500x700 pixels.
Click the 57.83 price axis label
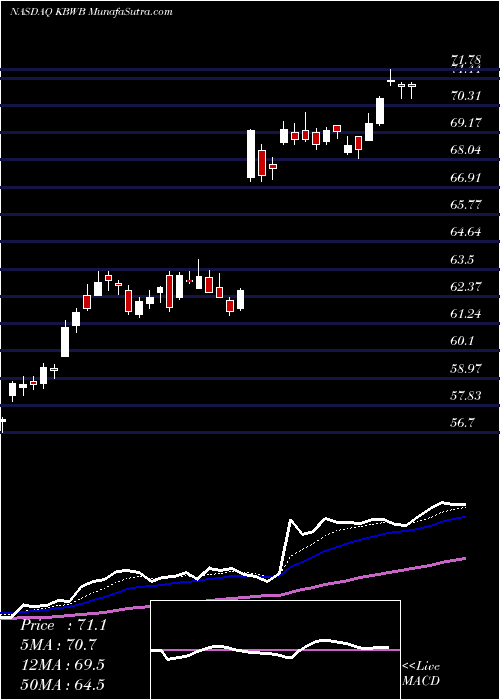(467, 396)
